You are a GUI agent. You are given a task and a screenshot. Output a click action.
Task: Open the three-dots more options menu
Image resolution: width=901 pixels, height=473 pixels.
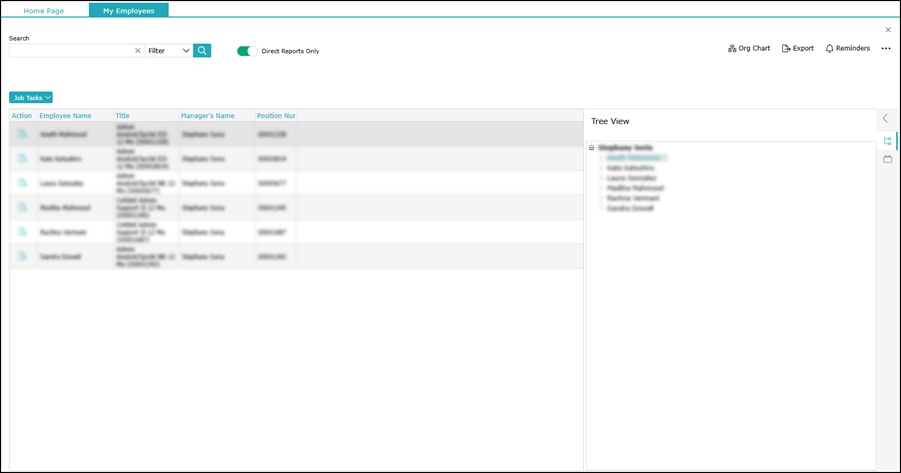[x=886, y=48]
